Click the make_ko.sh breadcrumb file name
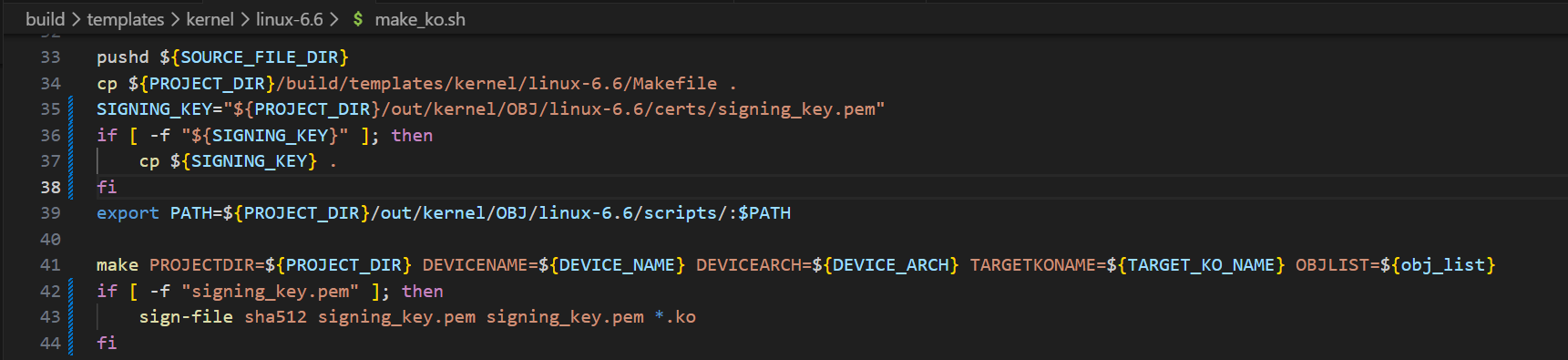 [419, 19]
